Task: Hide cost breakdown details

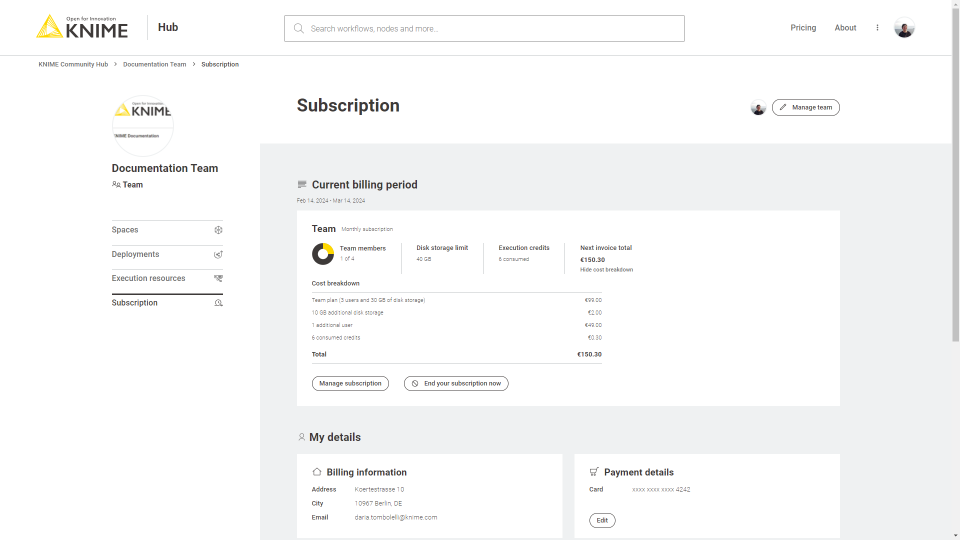Action: (x=606, y=270)
